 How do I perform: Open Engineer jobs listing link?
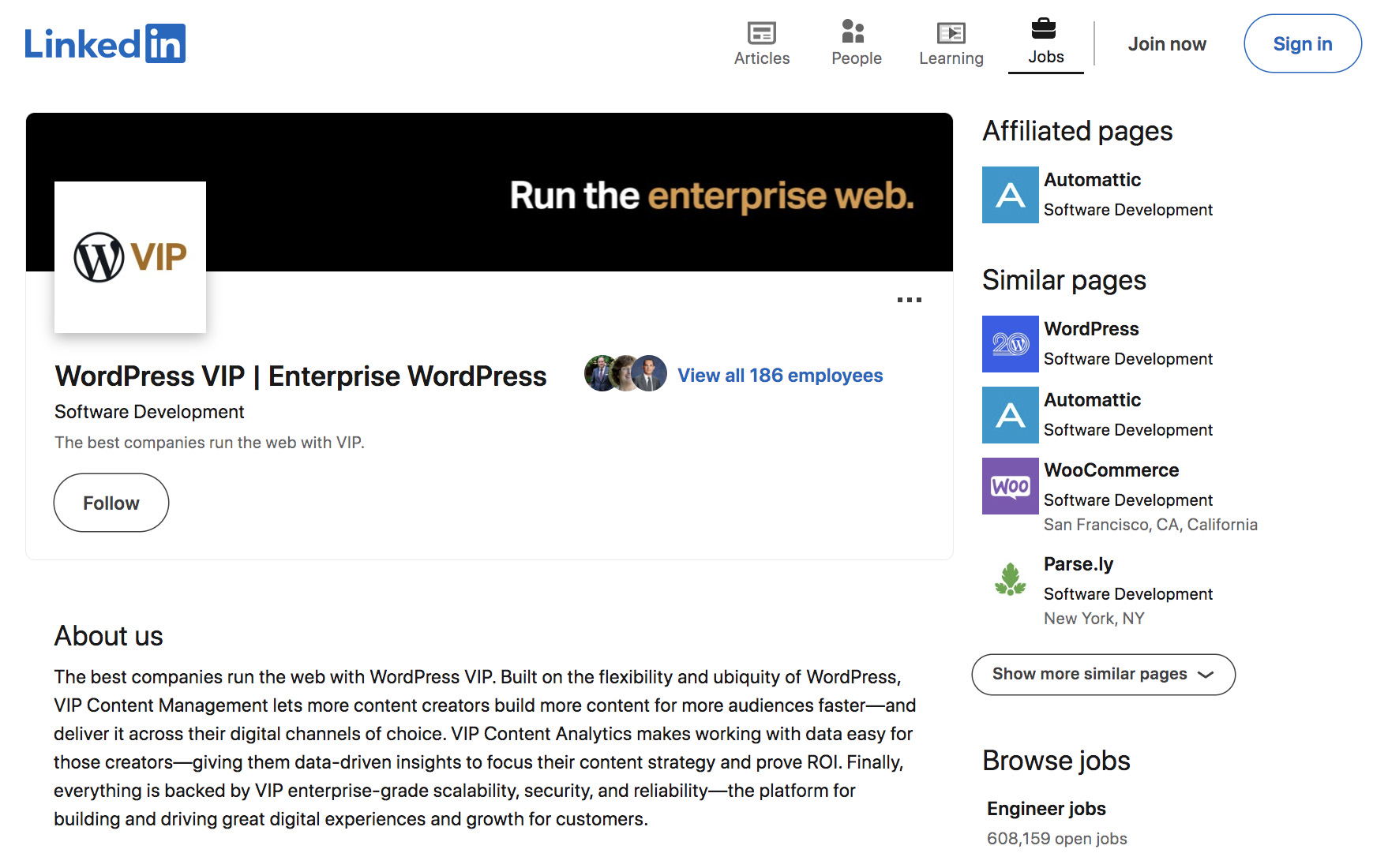tap(1045, 809)
